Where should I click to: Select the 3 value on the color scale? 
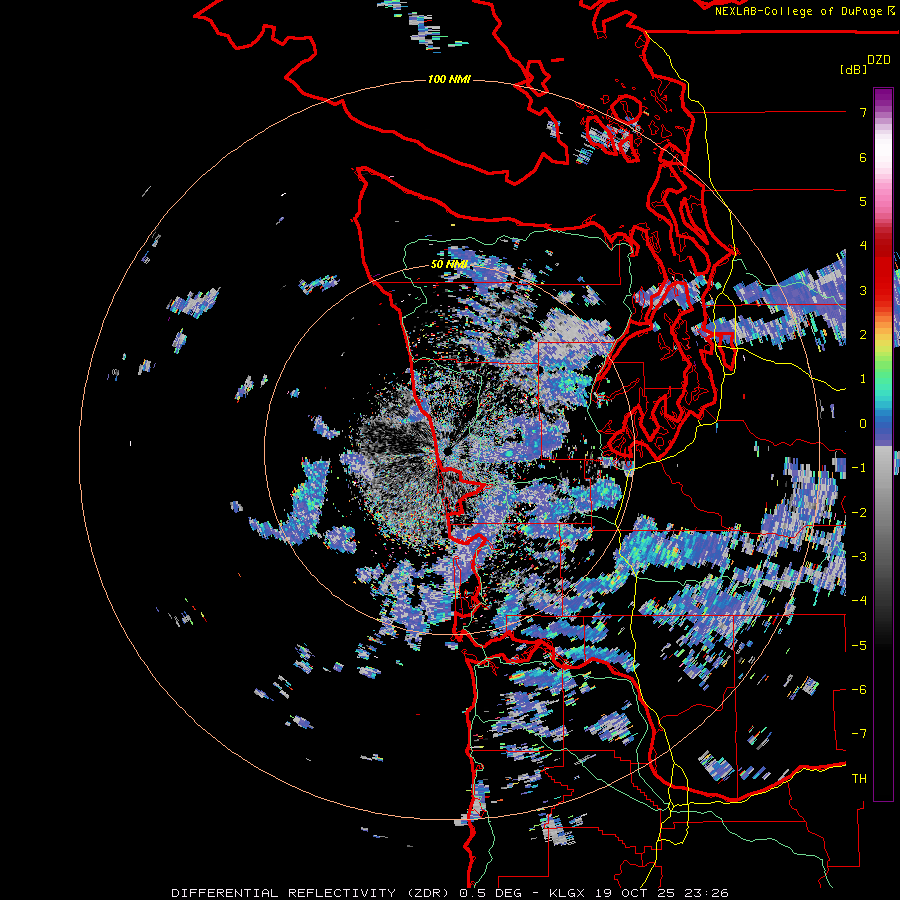coord(863,290)
